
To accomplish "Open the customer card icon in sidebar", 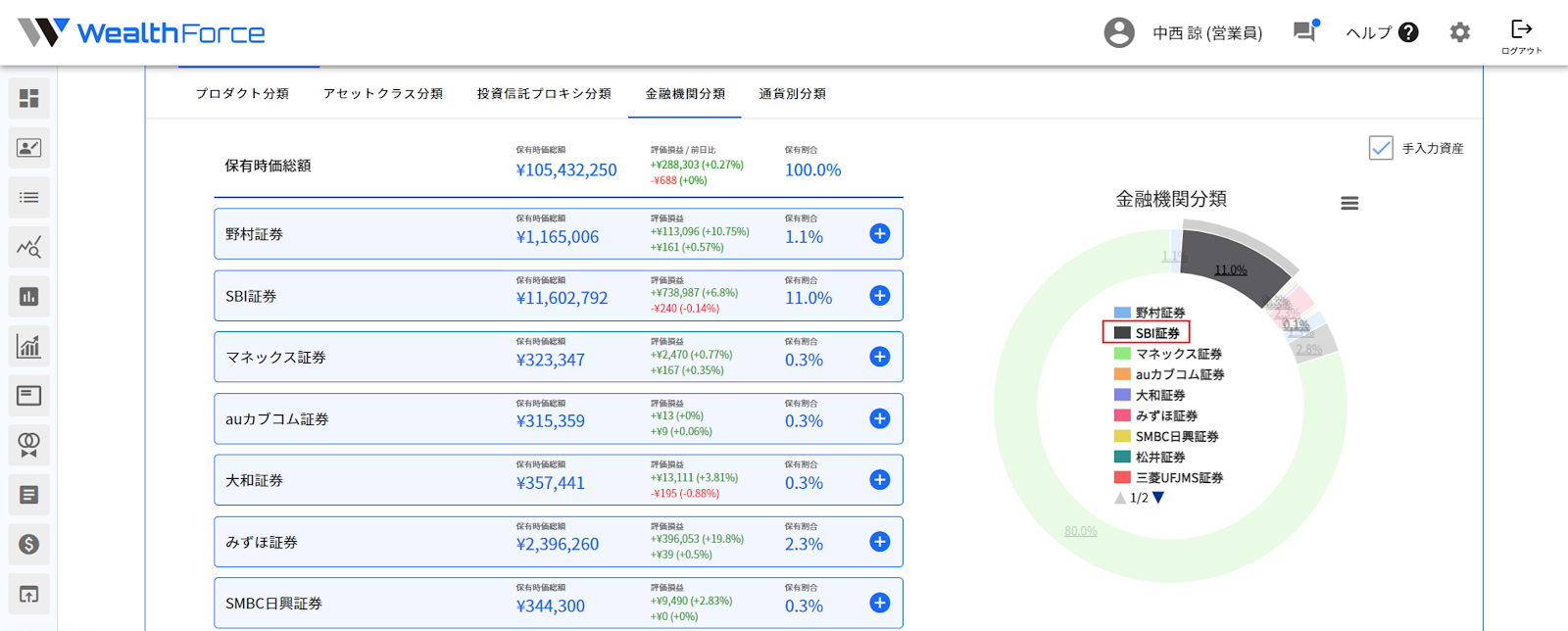I will pyautogui.click(x=28, y=148).
